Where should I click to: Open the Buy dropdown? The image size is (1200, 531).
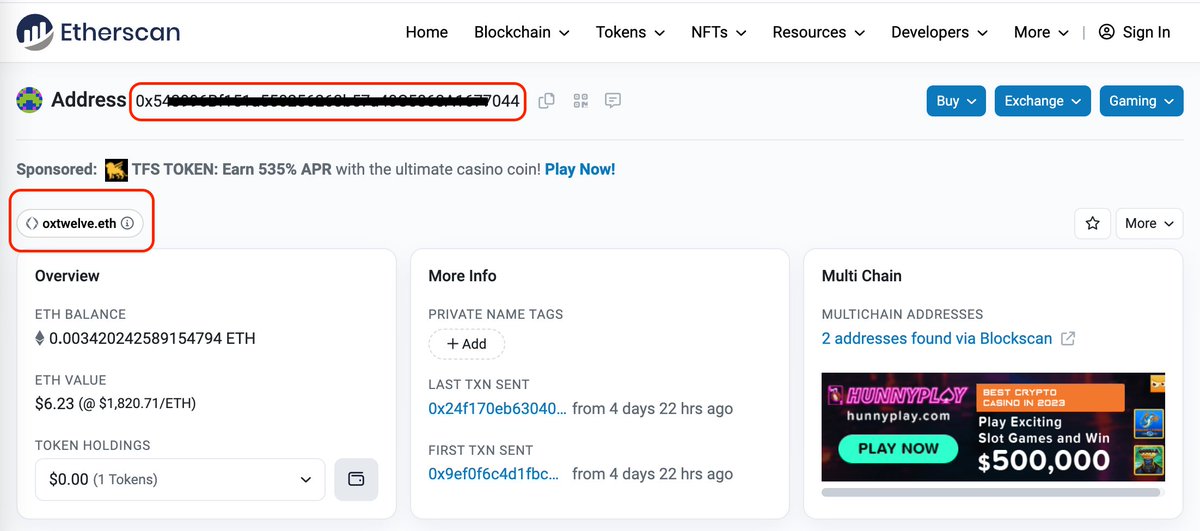point(956,101)
